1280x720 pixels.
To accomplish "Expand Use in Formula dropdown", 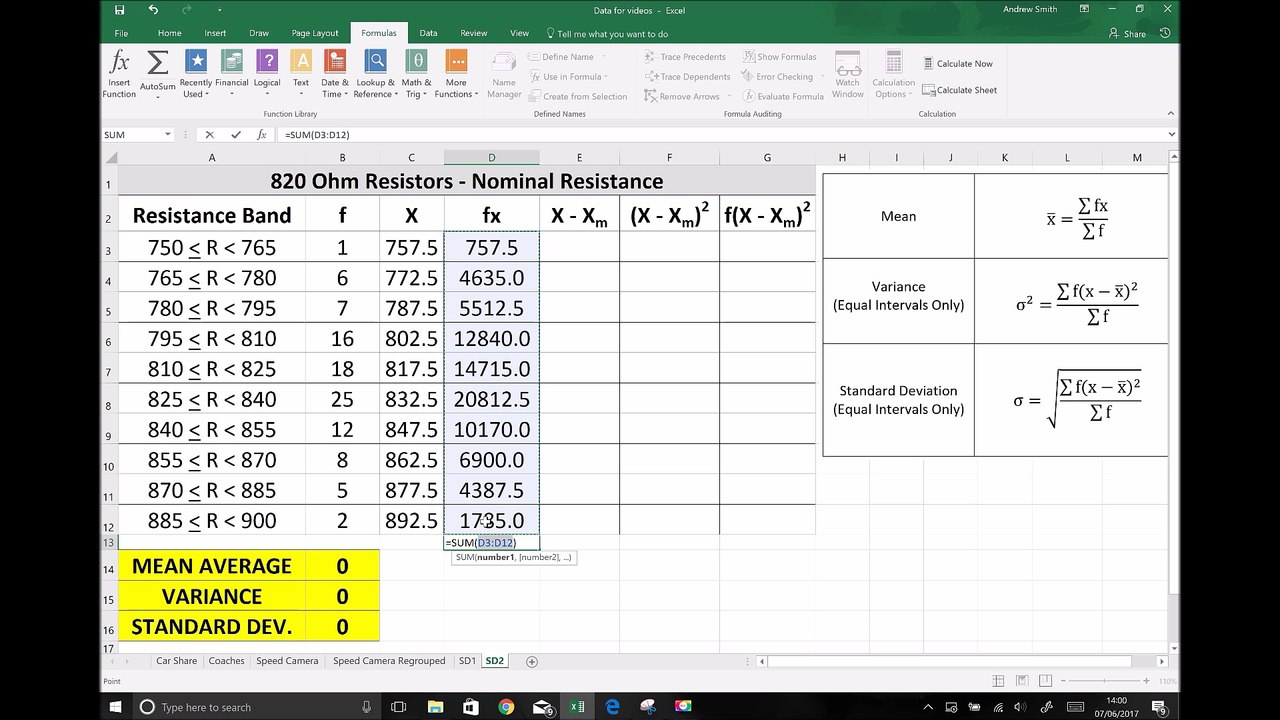I will point(607,77).
